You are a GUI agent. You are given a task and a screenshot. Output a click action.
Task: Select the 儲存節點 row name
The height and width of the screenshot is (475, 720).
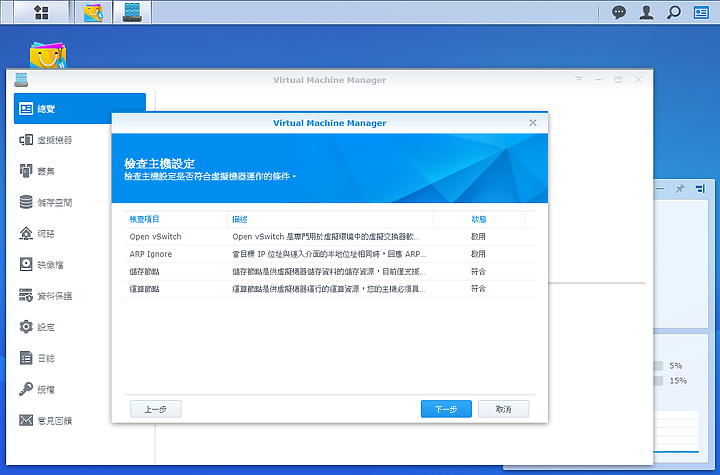[x=144, y=271]
